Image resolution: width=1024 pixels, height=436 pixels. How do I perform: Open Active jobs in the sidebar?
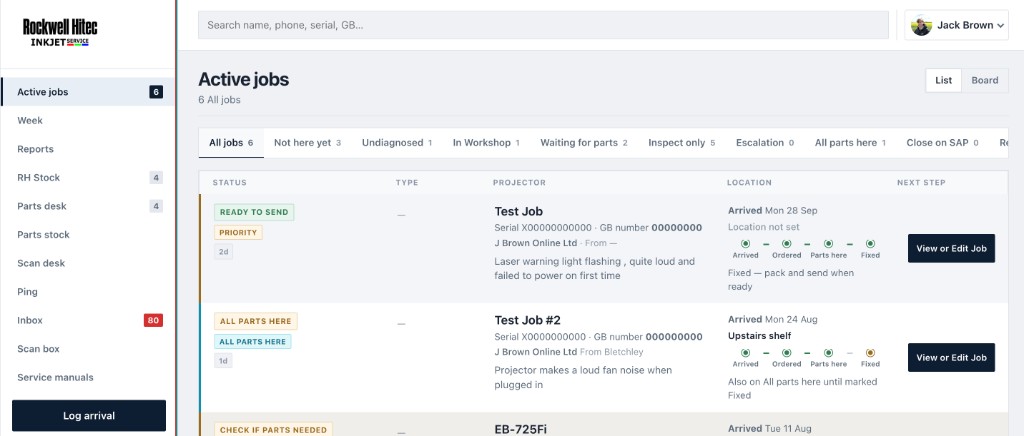click(88, 92)
